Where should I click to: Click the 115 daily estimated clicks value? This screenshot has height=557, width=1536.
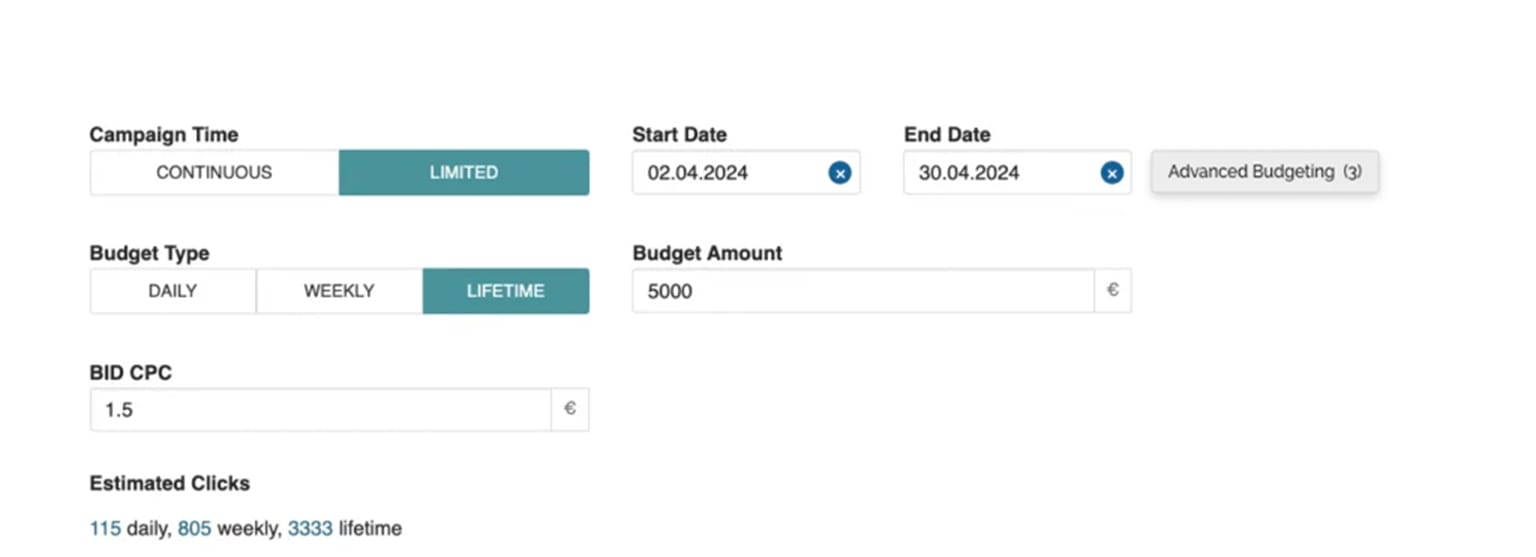[x=105, y=528]
